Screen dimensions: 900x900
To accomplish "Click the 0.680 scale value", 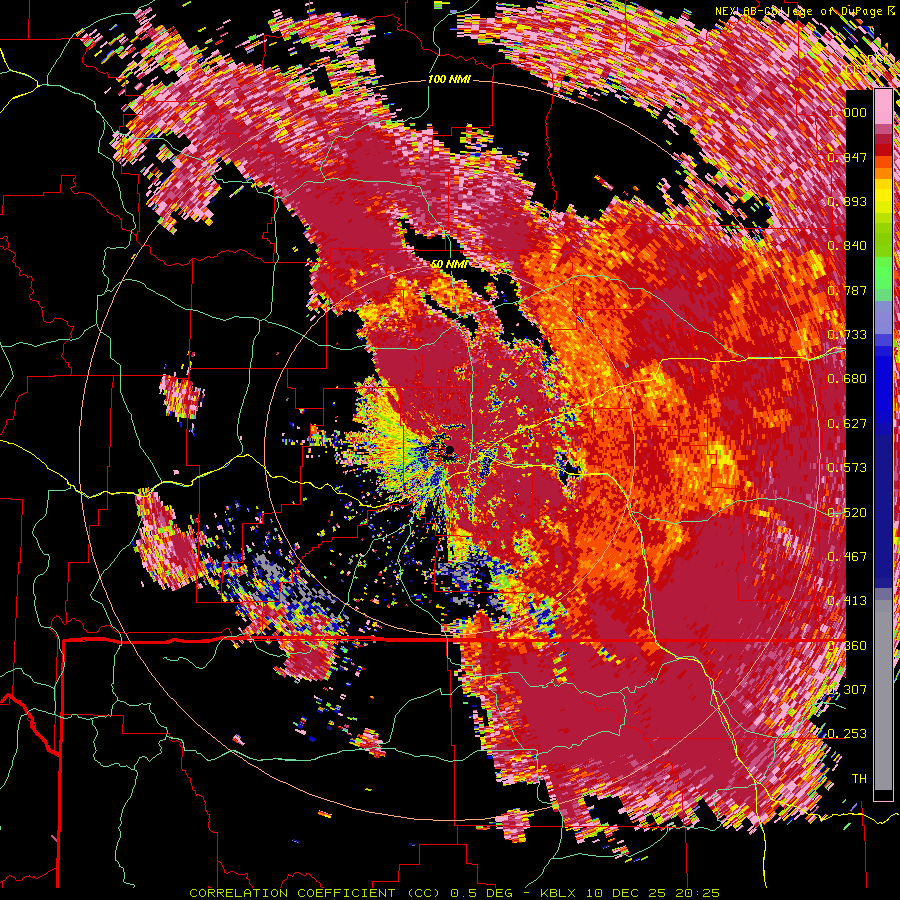I will 847,379.
